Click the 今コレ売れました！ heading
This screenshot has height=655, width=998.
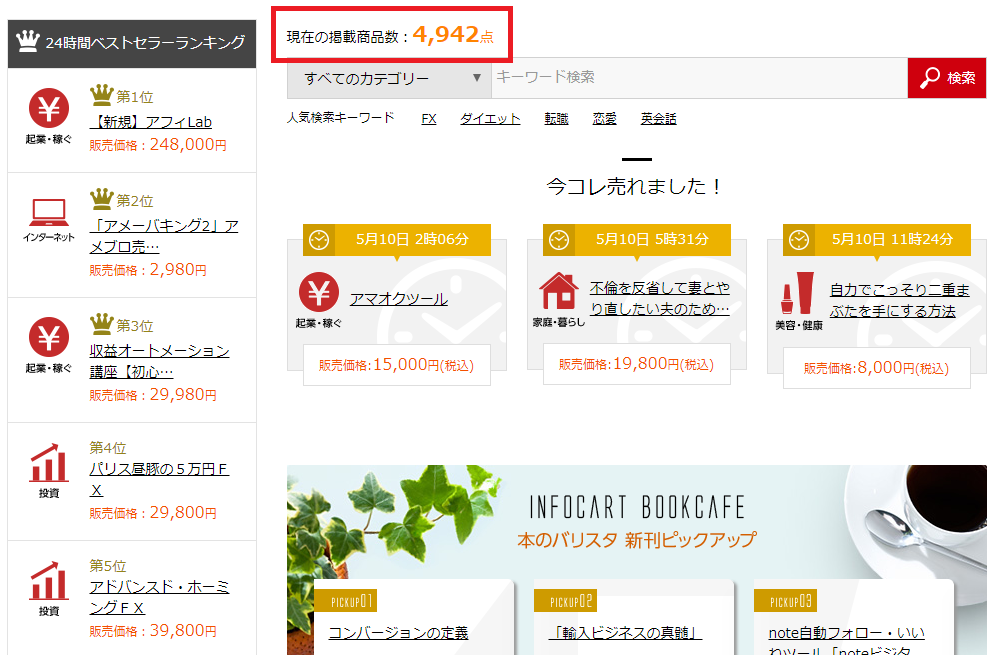pyautogui.click(x=635, y=187)
